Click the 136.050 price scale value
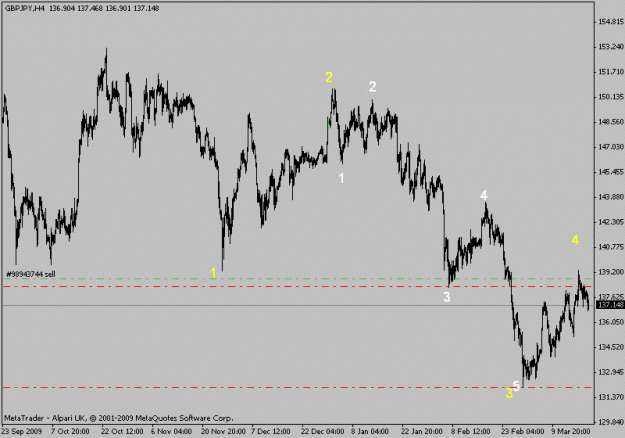Viewport: 625px width, 438px height. [x=611, y=322]
